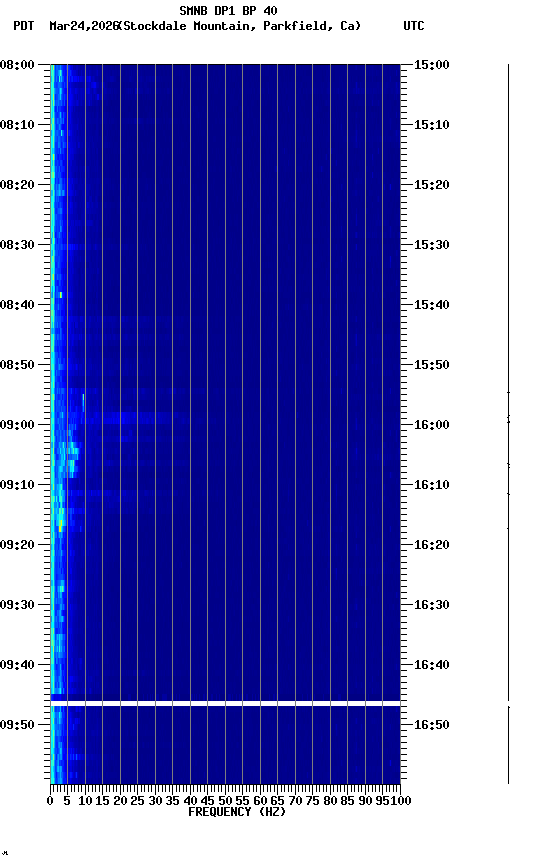The height and width of the screenshot is (864, 552).
Task: Click the seismogram trace line at right
Action: [x=508, y=424]
